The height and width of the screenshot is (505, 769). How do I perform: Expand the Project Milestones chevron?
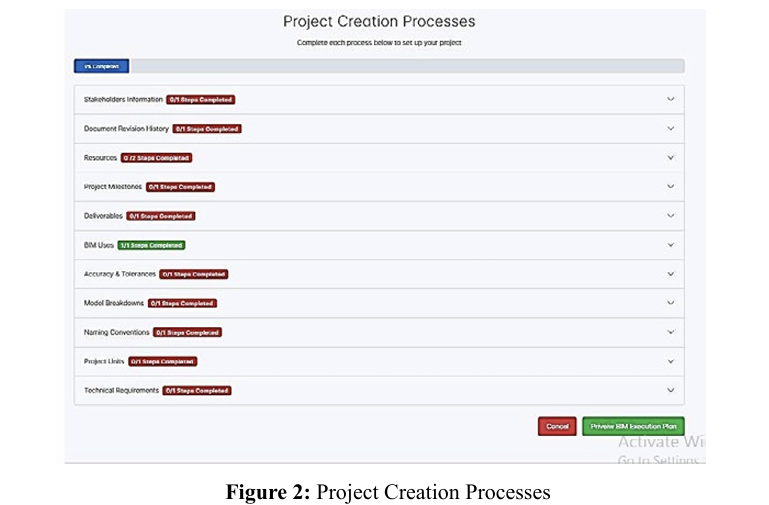pyautogui.click(x=670, y=187)
